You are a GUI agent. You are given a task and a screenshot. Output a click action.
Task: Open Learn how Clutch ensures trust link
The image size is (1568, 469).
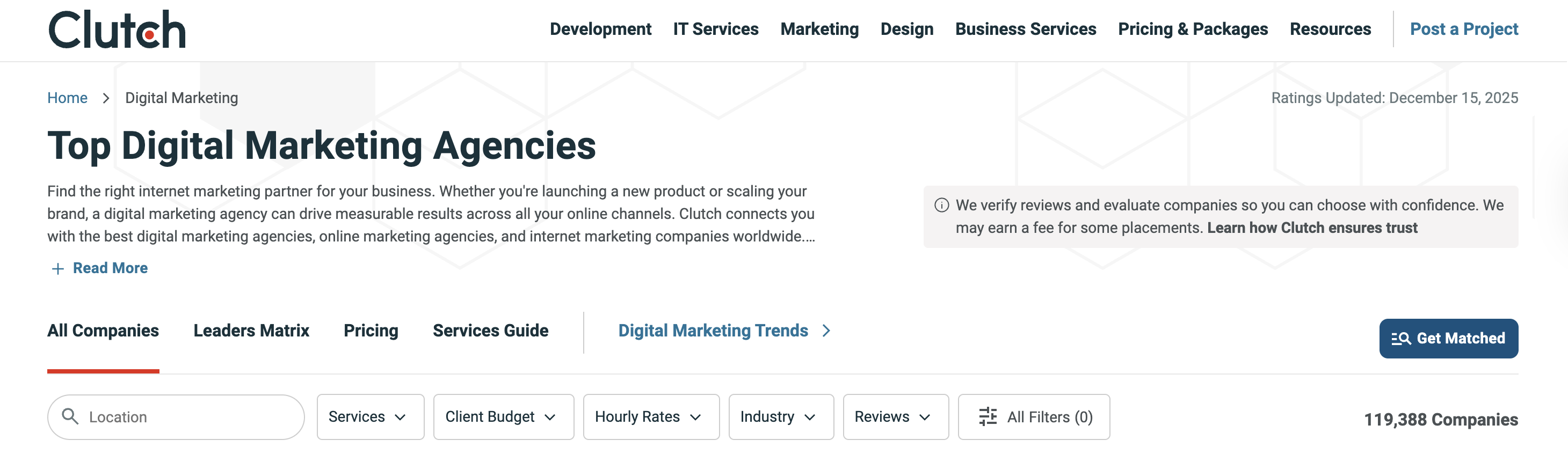click(1312, 228)
